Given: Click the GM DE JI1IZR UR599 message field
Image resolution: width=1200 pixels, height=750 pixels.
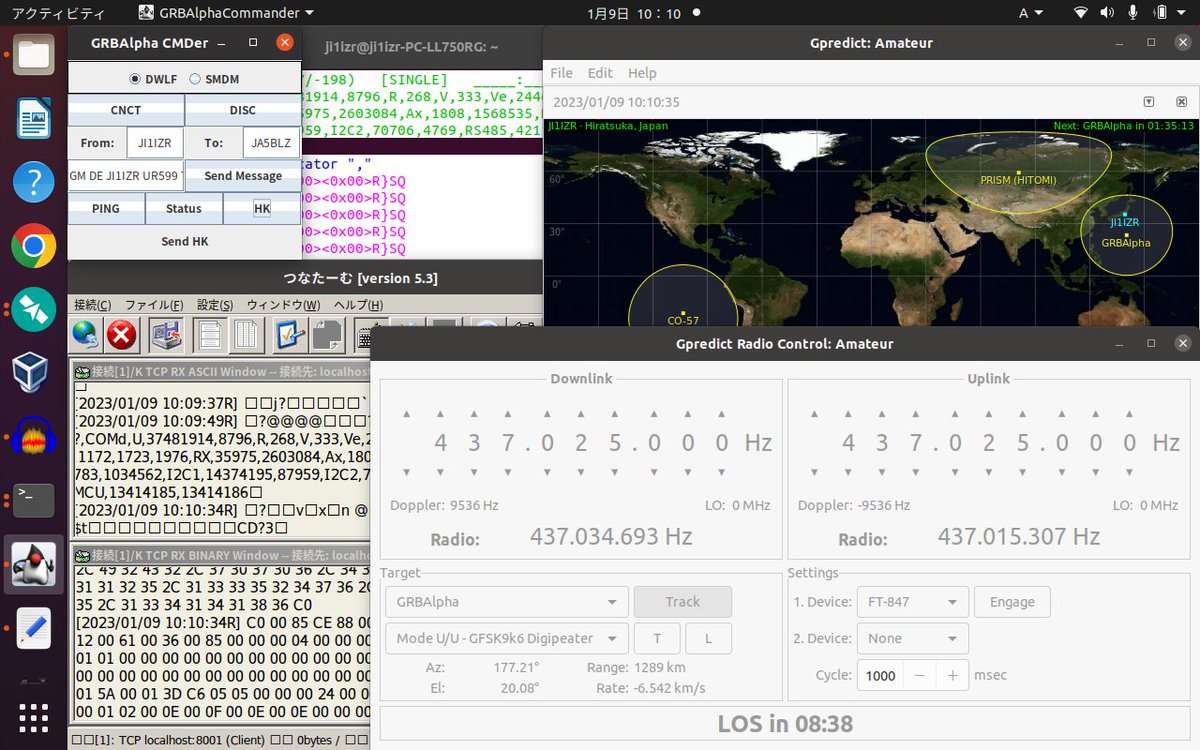Looking at the screenshot, I should [125, 176].
